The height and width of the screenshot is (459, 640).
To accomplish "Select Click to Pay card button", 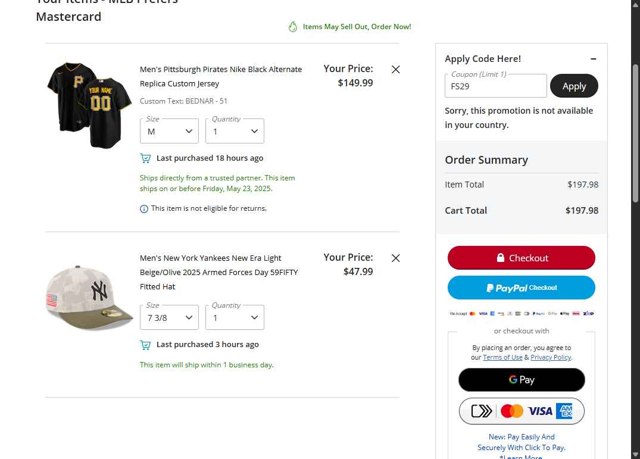I will click(521, 411).
